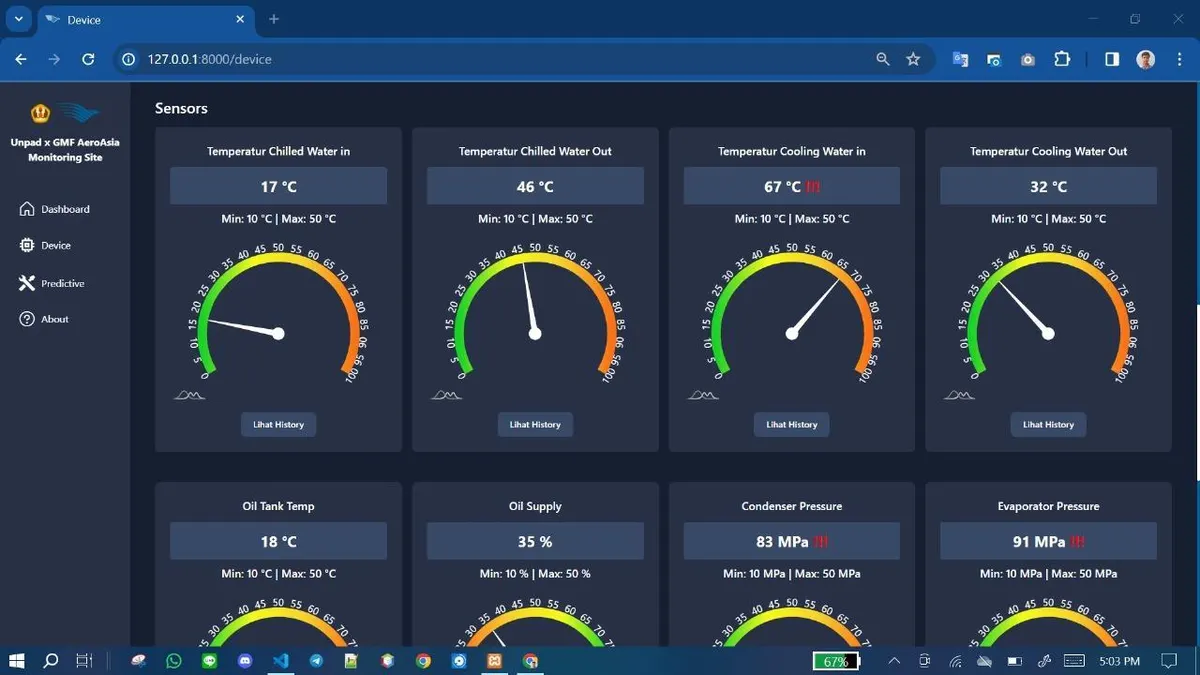
Task: Open the Chrome three-dot menu
Action: tap(1179, 59)
